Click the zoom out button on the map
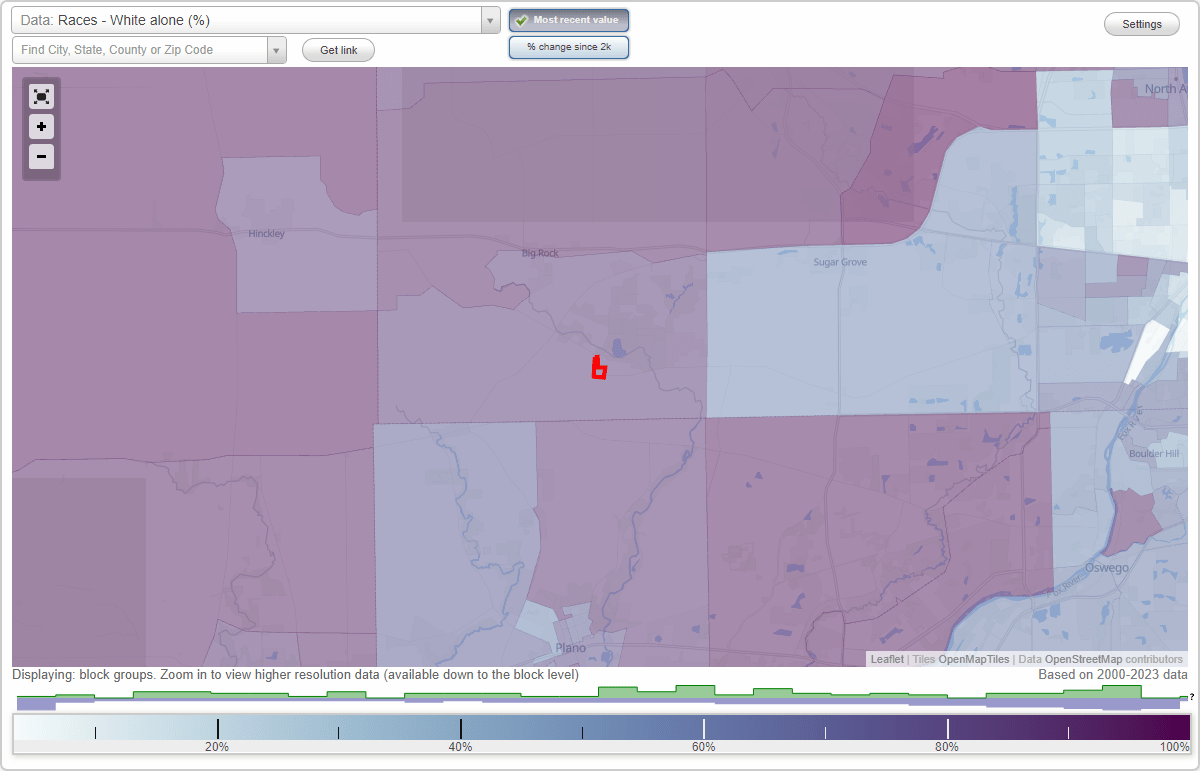The image size is (1200, 771). [x=41, y=157]
